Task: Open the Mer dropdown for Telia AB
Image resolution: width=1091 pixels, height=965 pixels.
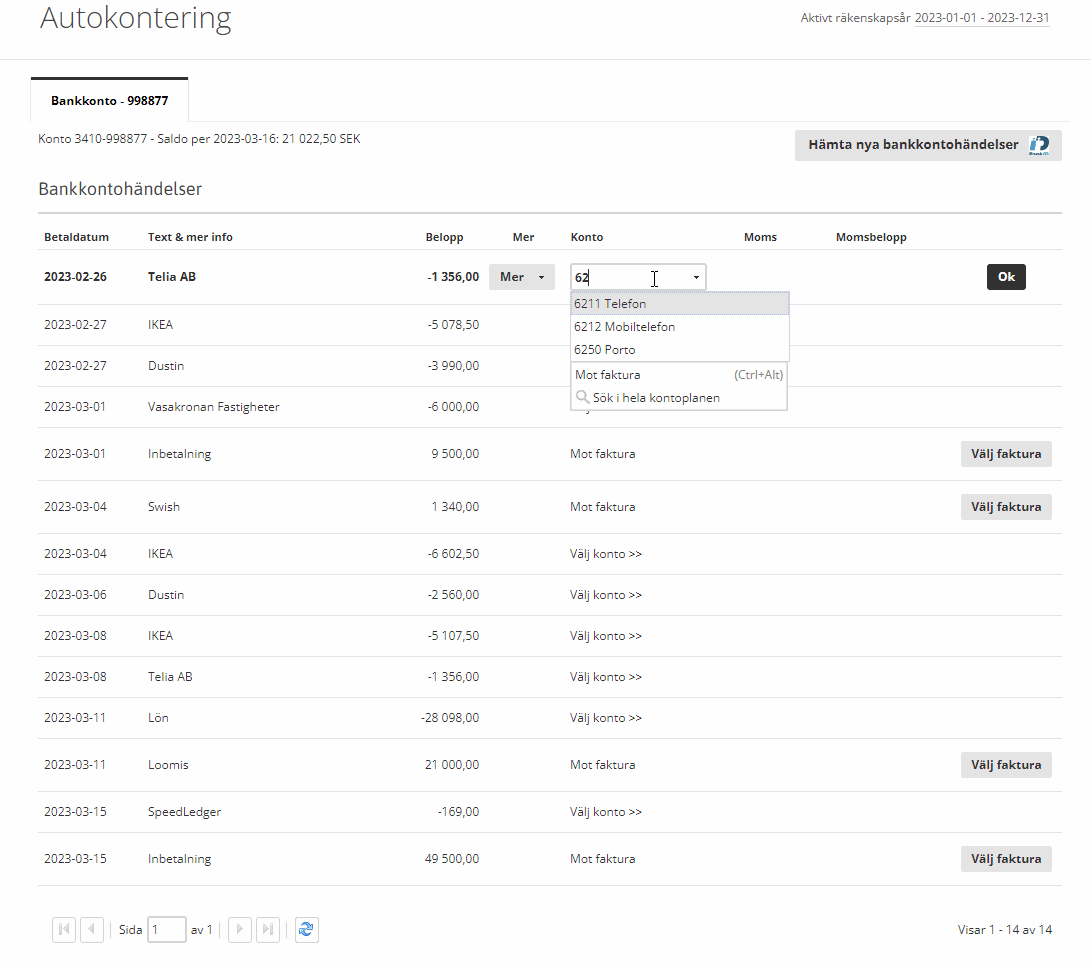Action: click(x=522, y=277)
